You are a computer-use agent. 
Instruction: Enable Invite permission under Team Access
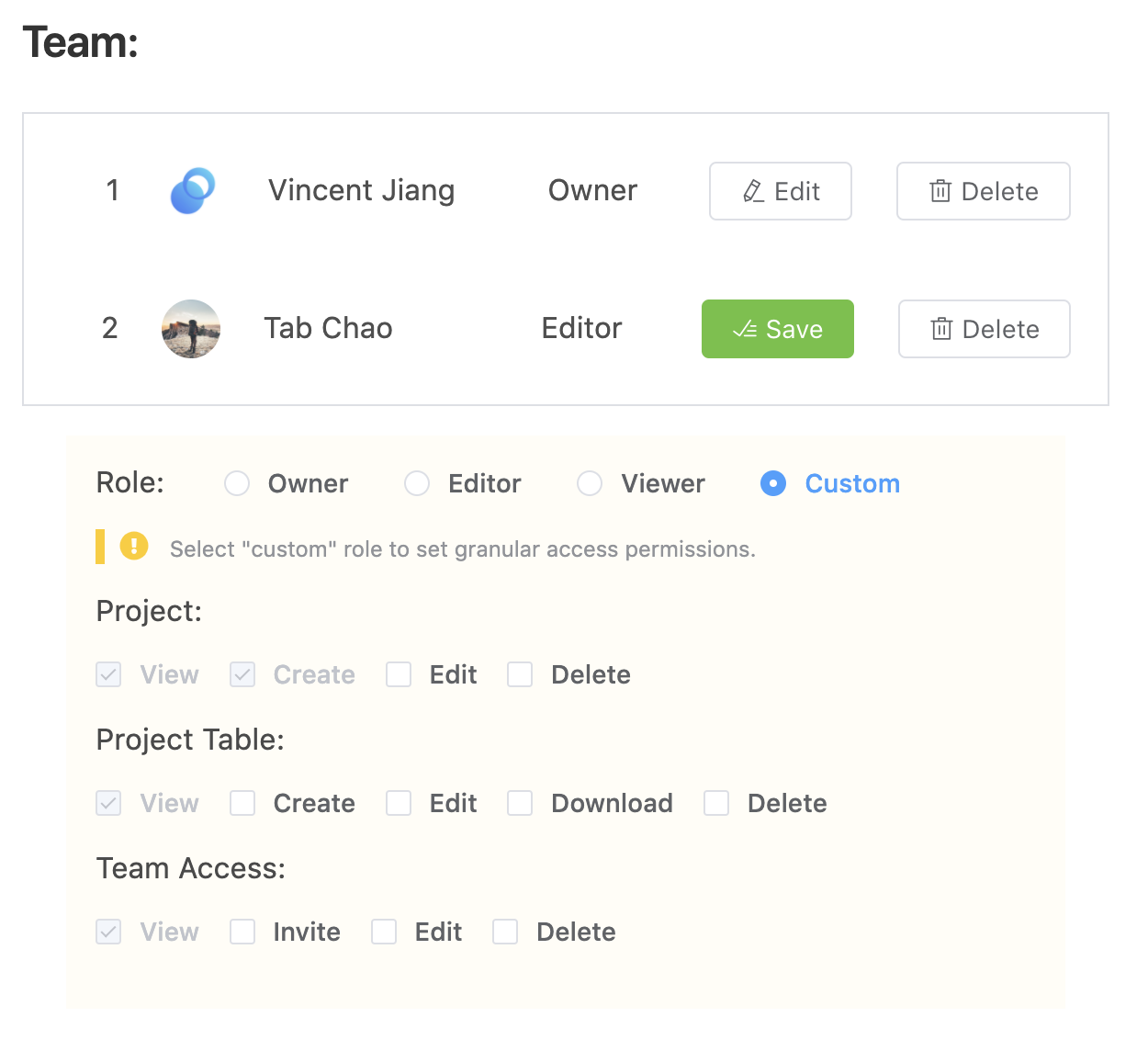tap(242, 932)
